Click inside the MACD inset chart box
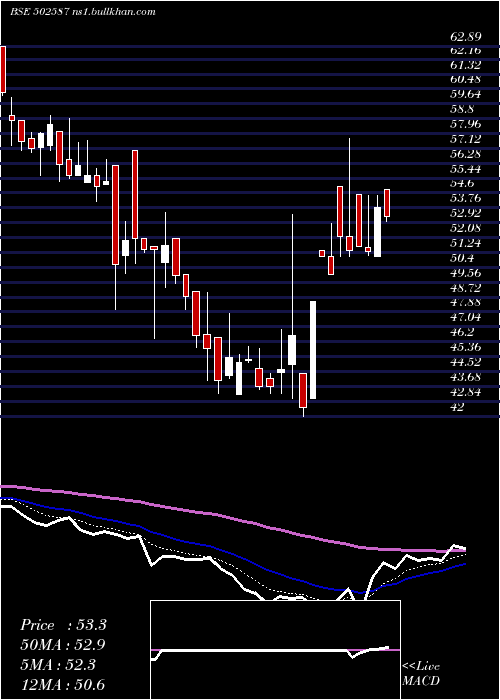Screen dimensions: 500x700 click(x=275, y=650)
